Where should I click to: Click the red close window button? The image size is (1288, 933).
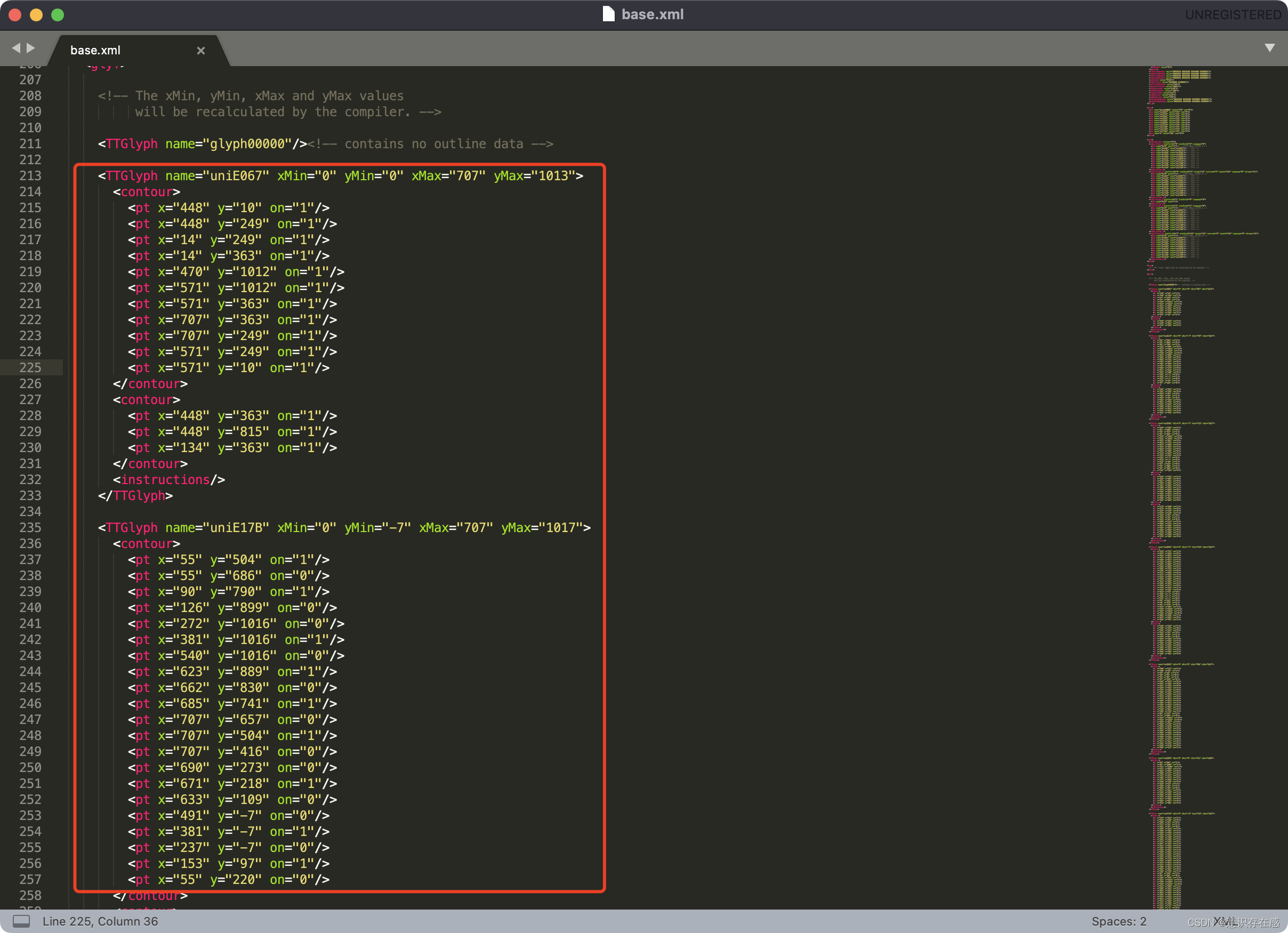15,15
